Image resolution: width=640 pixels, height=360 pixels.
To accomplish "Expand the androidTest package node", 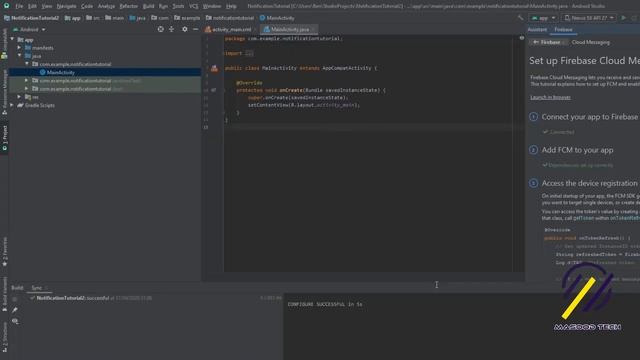I will 27,80.
